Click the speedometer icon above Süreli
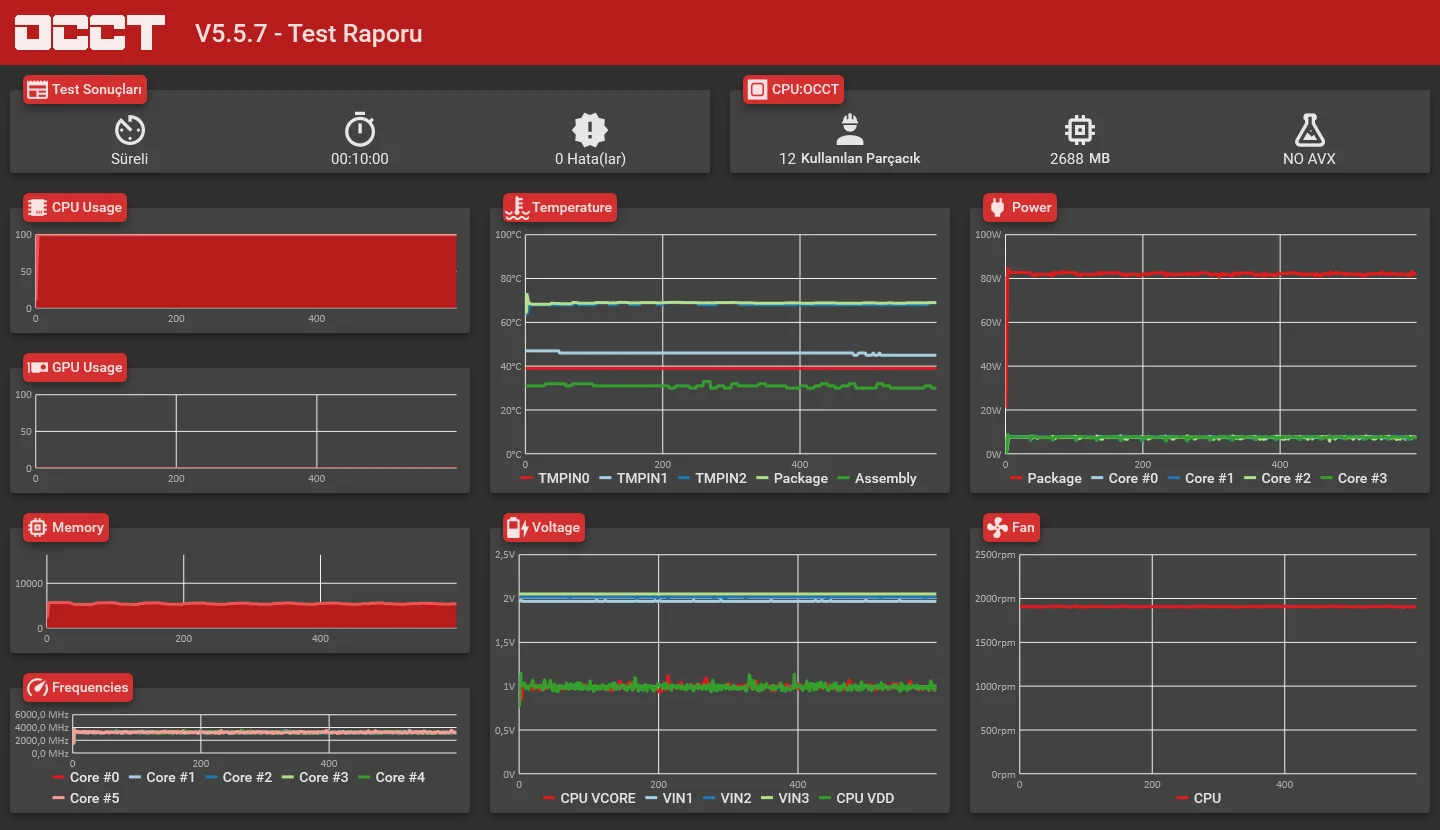Image resolution: width=1440 pixels, height=830 pixels. (130, 129)
